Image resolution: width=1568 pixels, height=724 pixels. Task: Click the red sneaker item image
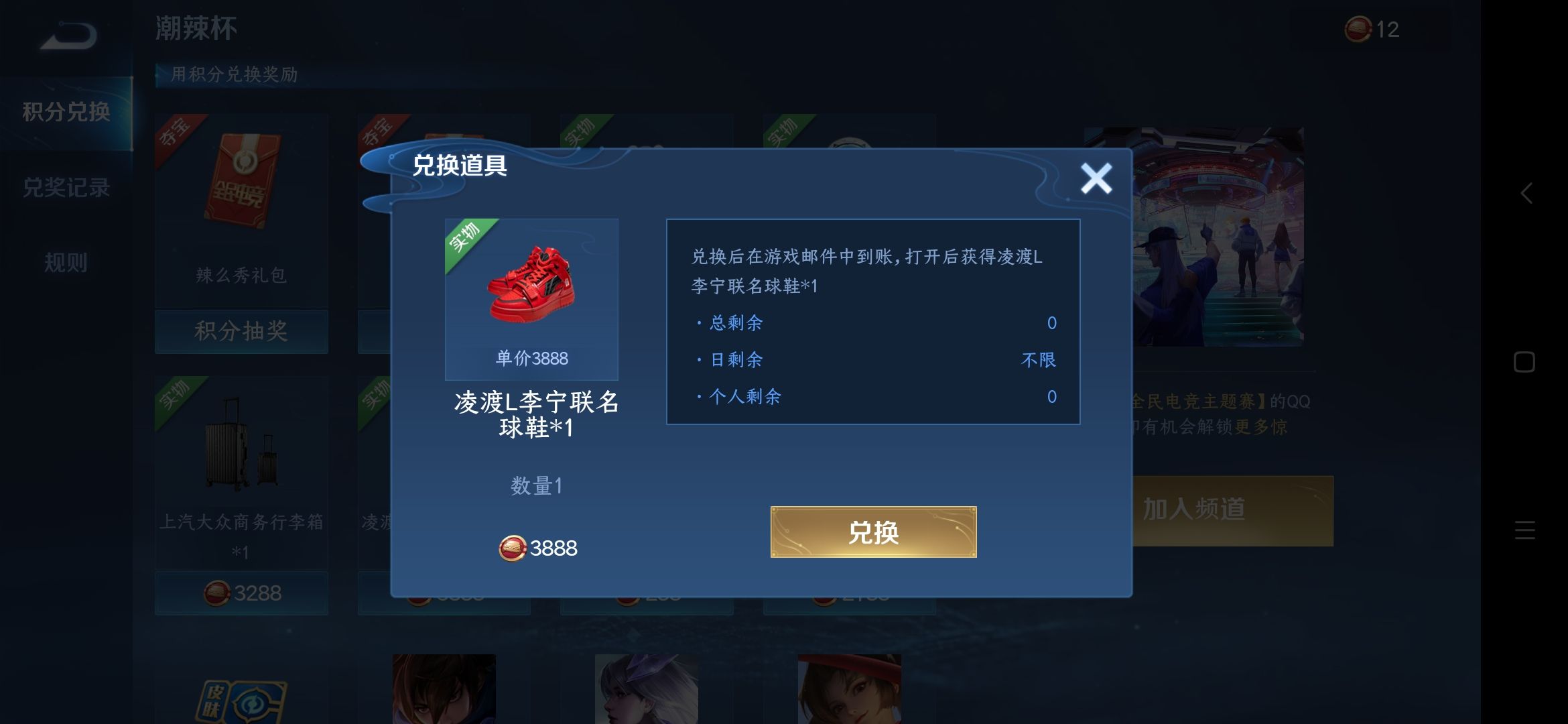click(x=531, y=284)
